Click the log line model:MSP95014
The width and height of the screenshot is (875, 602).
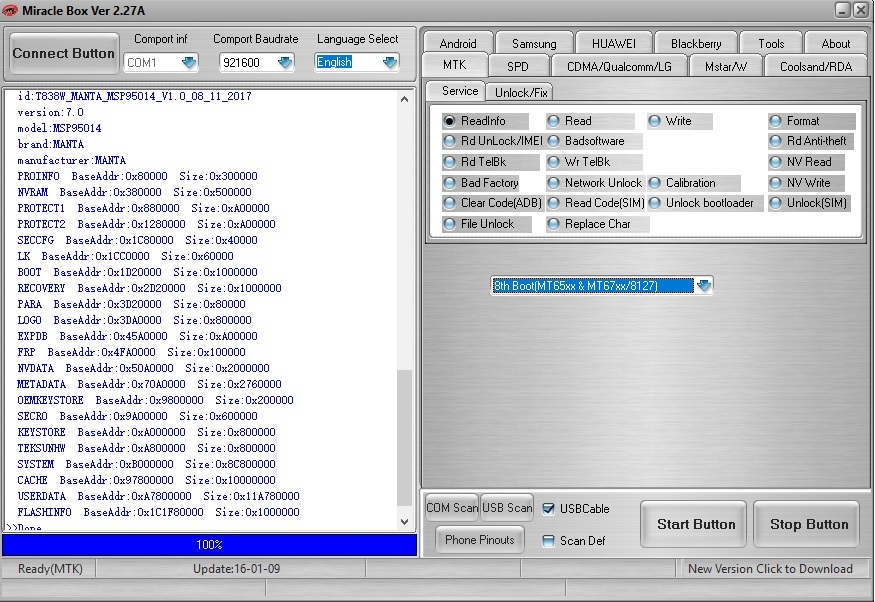click(59, 128)
